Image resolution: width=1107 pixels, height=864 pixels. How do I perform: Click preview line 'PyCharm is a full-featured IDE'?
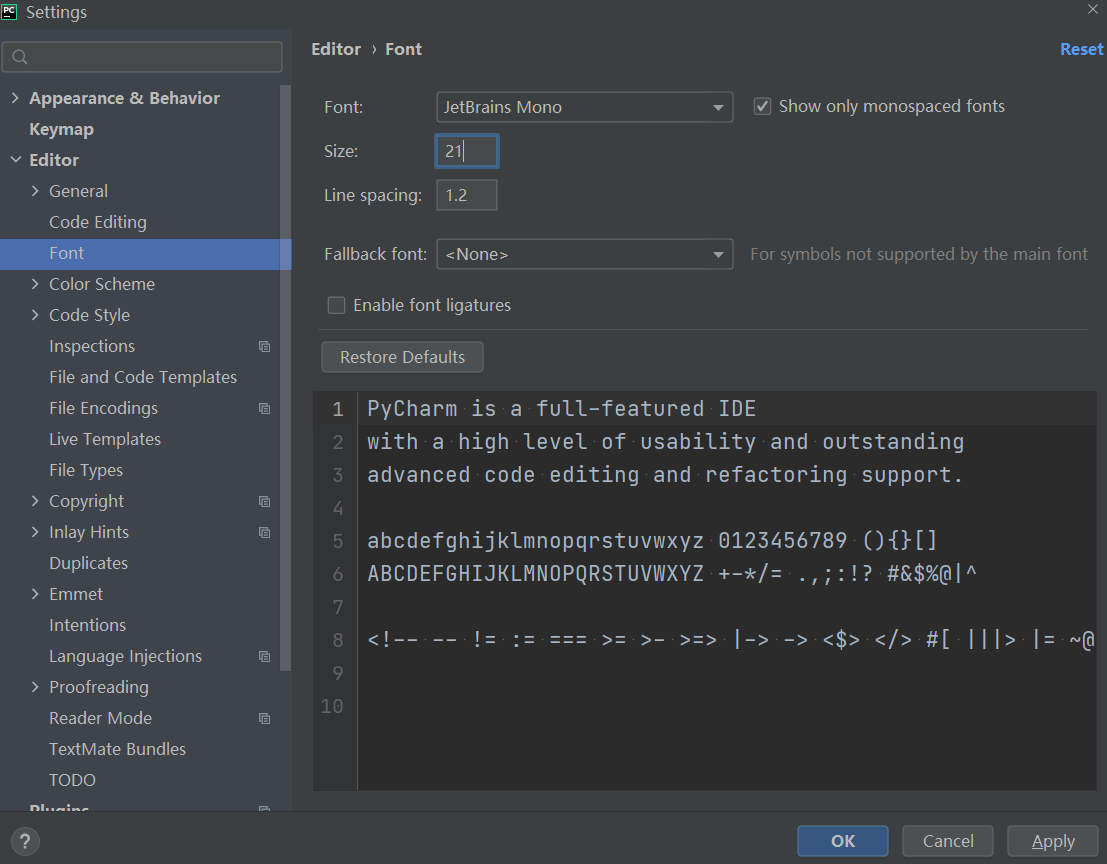tap(561, 409)
